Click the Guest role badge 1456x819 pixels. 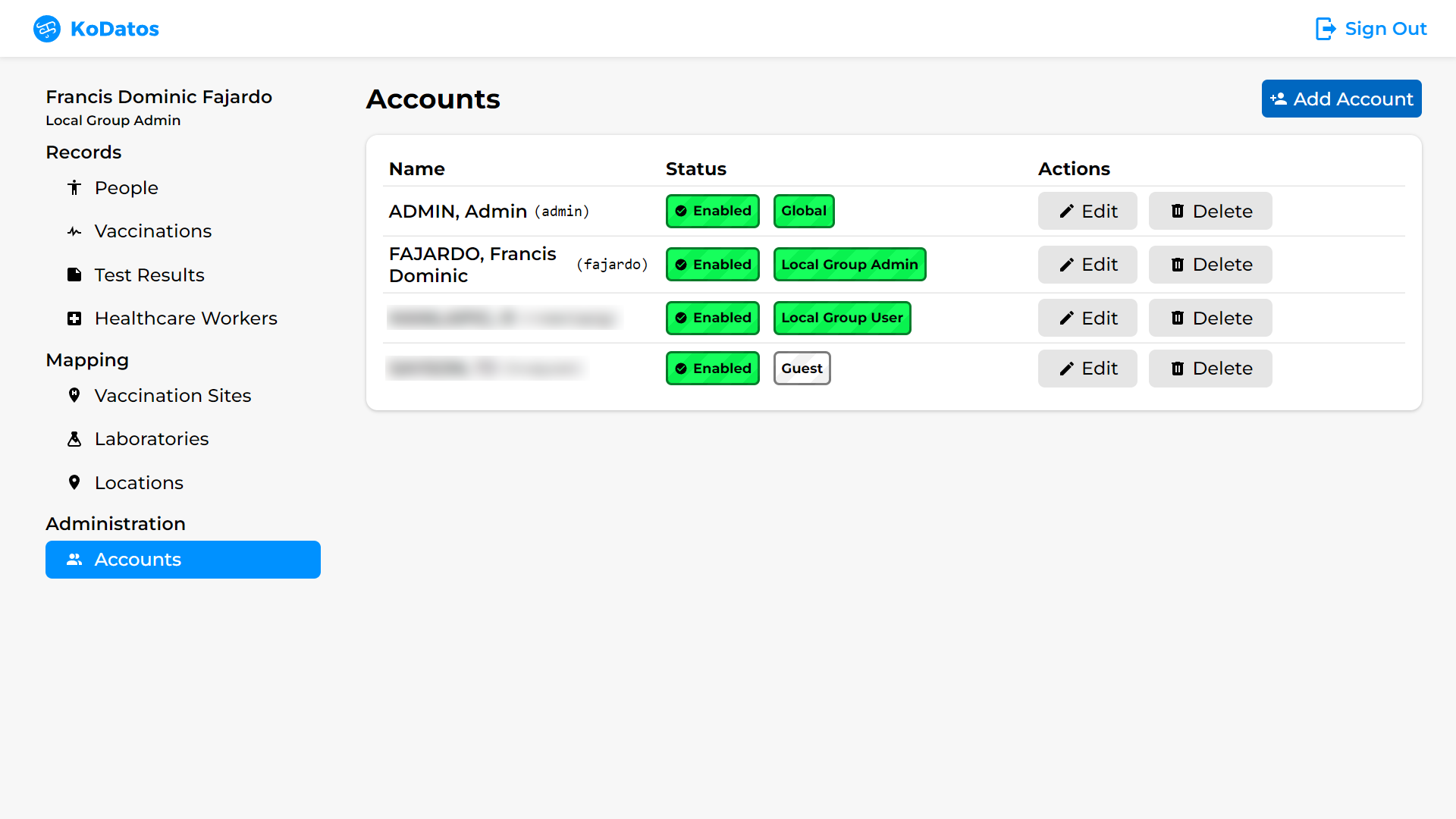802,368
